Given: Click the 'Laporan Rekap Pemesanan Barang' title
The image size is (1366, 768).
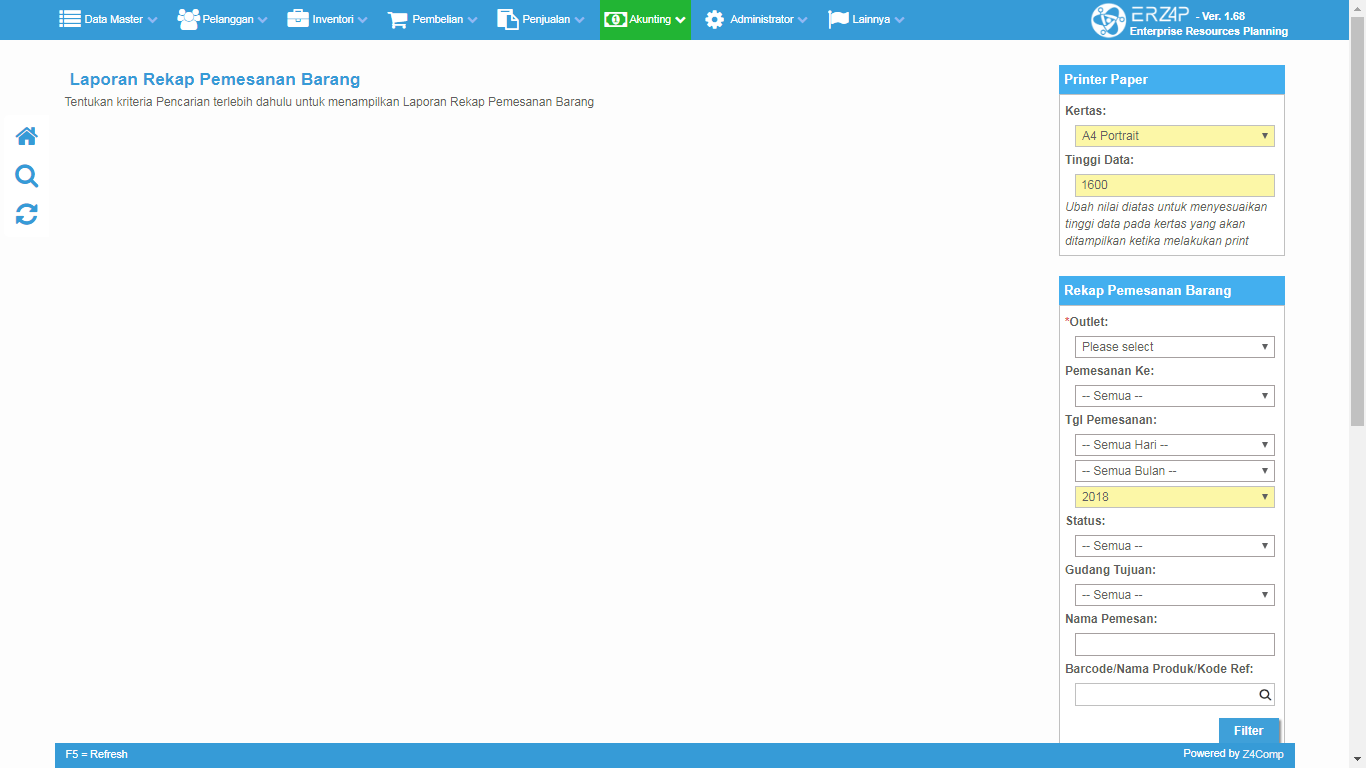Looking at the screenshot, I should click(215, 80).
